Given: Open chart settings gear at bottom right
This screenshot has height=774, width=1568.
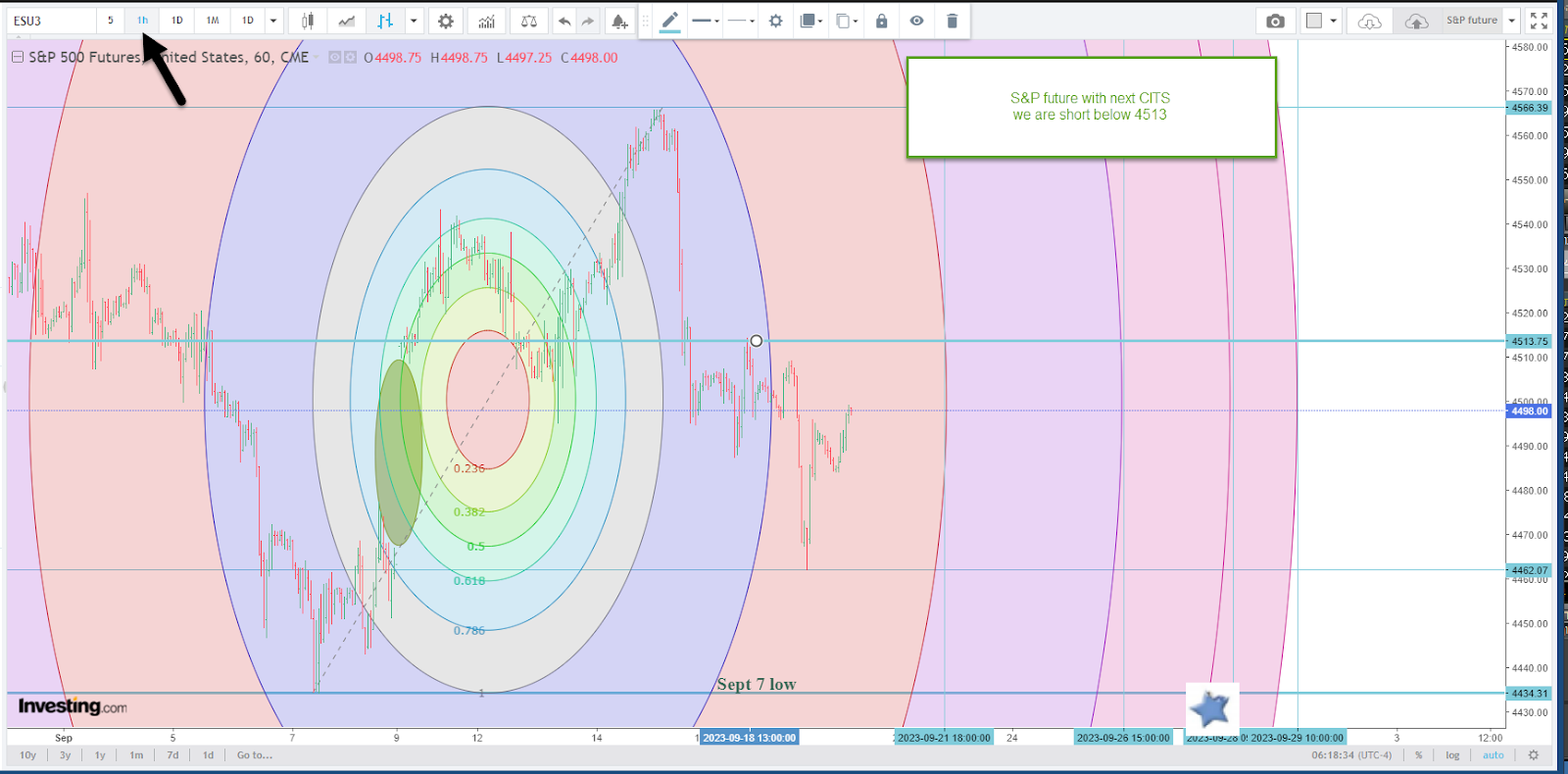Looking at the screenshot, I should [x=1534, y=755].
